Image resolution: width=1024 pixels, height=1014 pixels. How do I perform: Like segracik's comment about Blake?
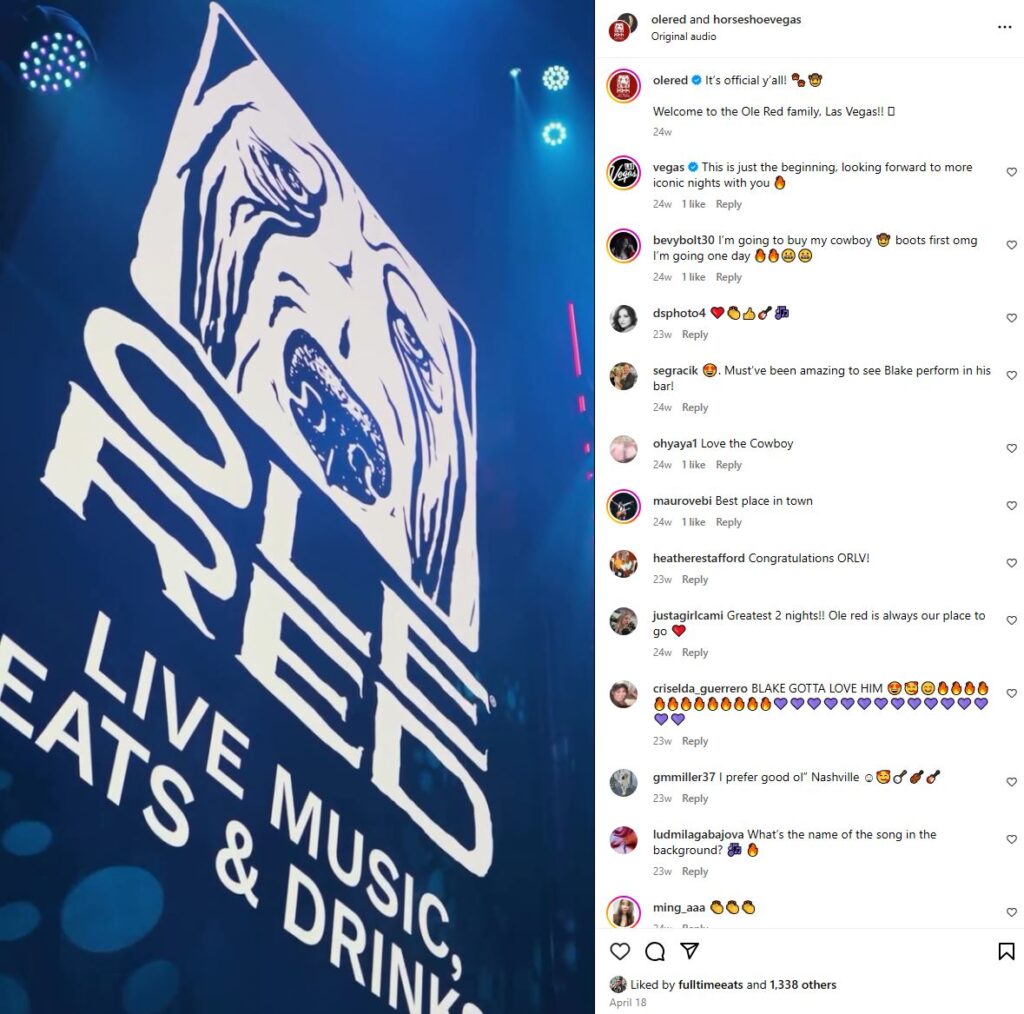click(x=1012, y=375)
